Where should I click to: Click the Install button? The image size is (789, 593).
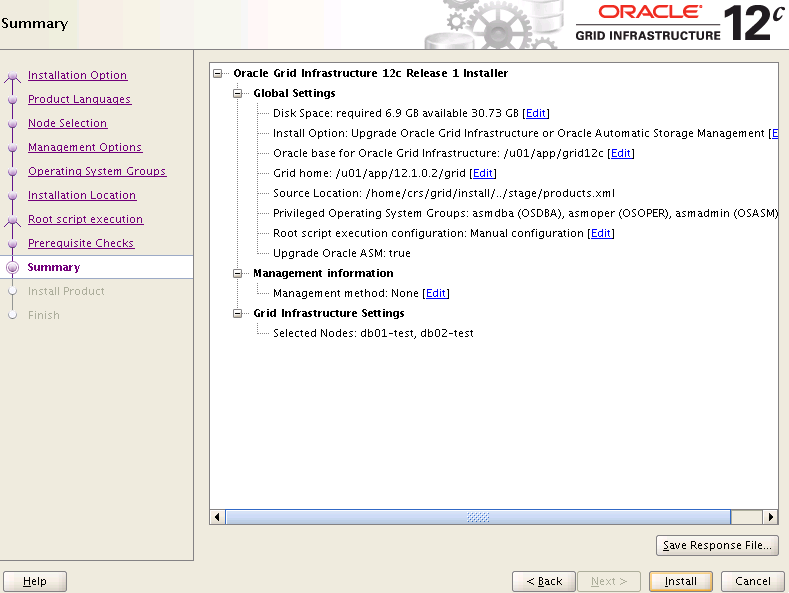tap(681, 581)
